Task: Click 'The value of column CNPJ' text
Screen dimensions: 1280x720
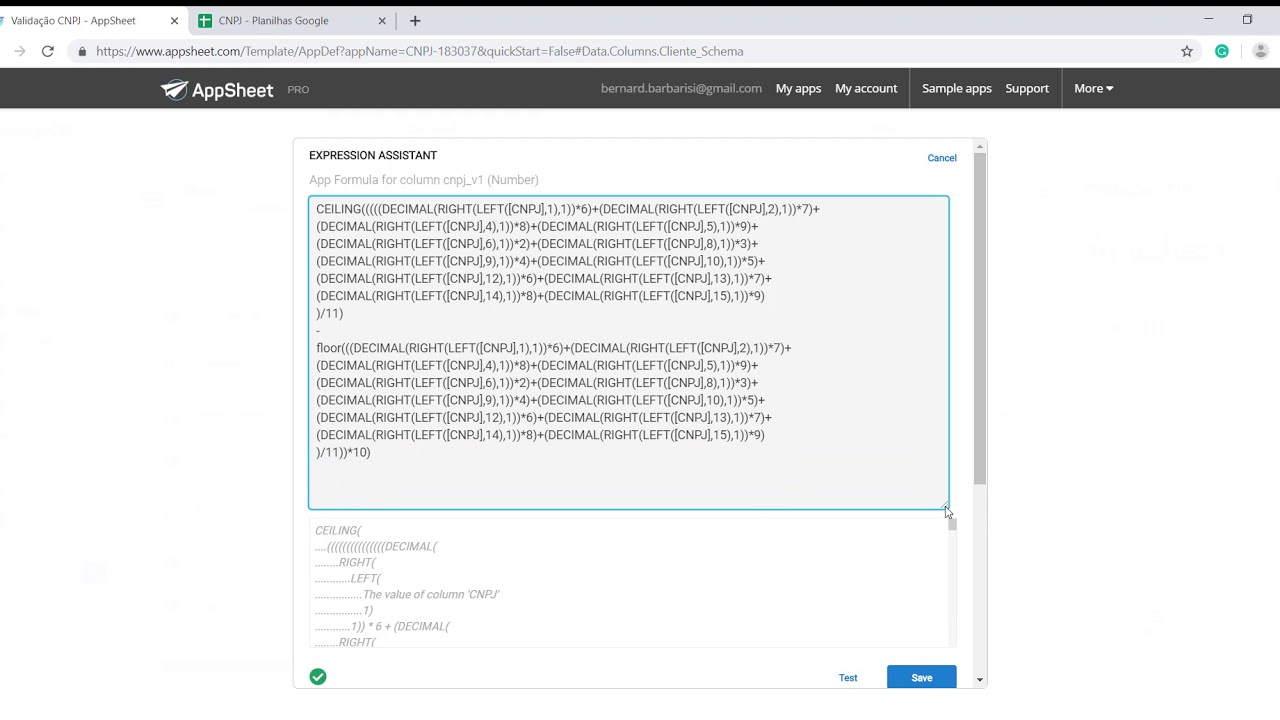Action: click(x=431, y=594)
